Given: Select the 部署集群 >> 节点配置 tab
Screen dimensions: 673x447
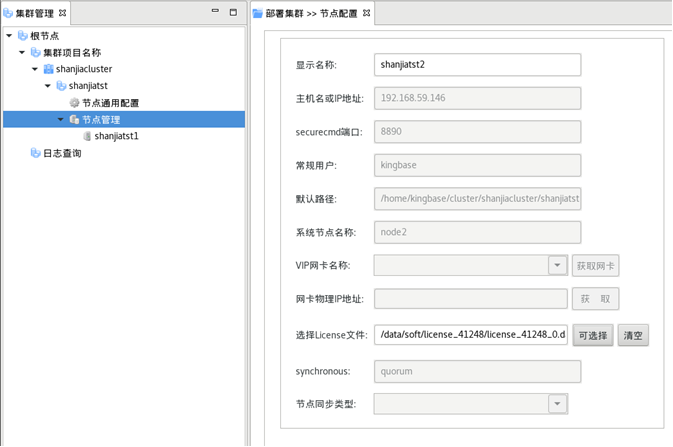Looking at the screenshot, I should (310, 13).
